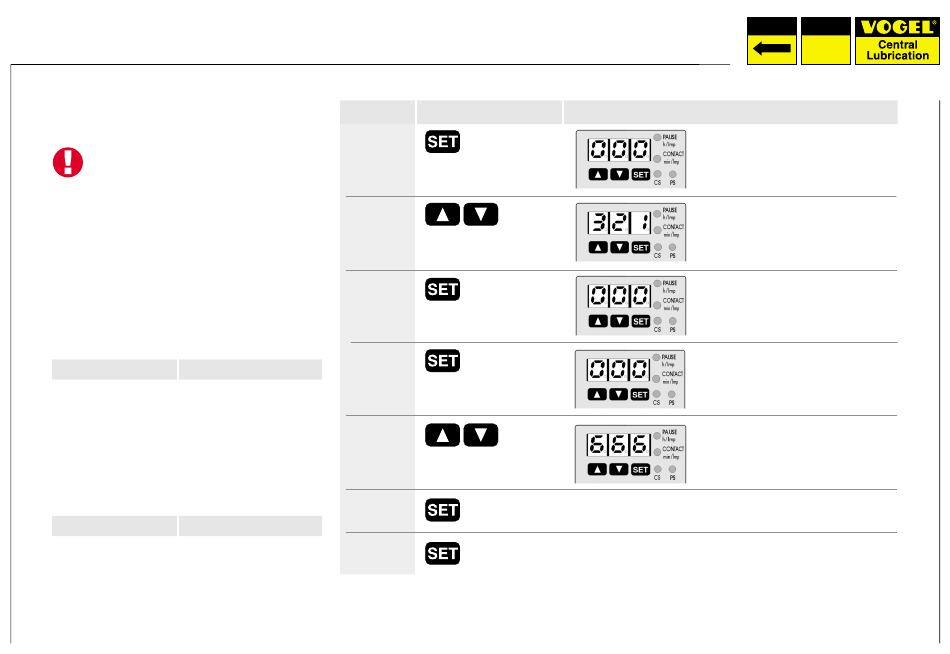The image size is (950, 654).
Task: Click the small up arrow on first panel
Action: [x=598, y=175]
